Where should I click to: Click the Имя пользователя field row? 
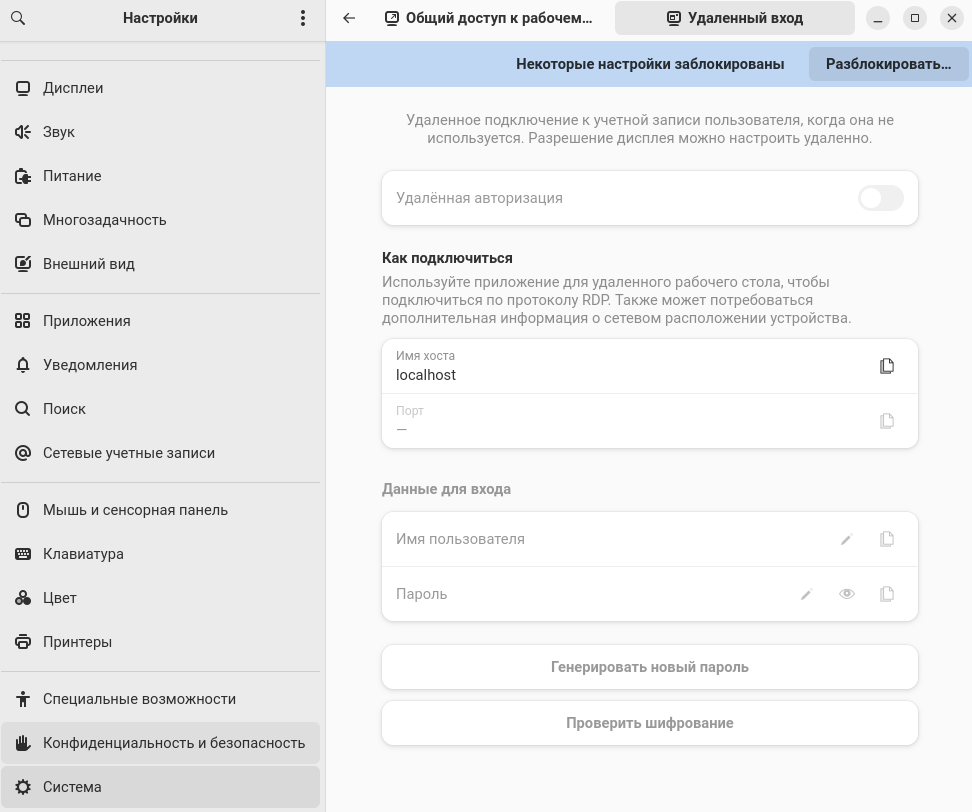[x=600, y=540]
